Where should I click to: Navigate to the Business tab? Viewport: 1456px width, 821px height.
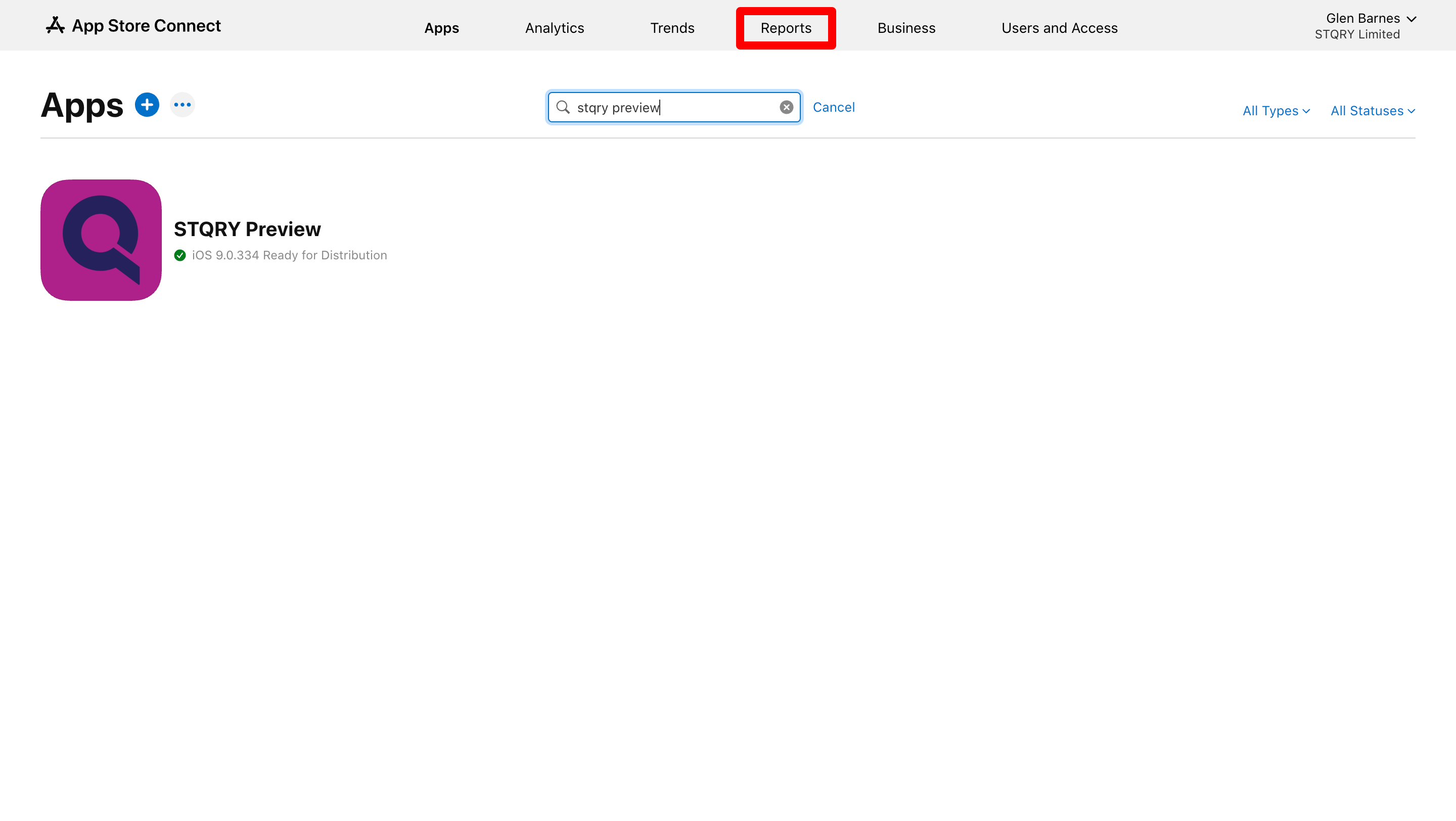click(x=906, y=28)
